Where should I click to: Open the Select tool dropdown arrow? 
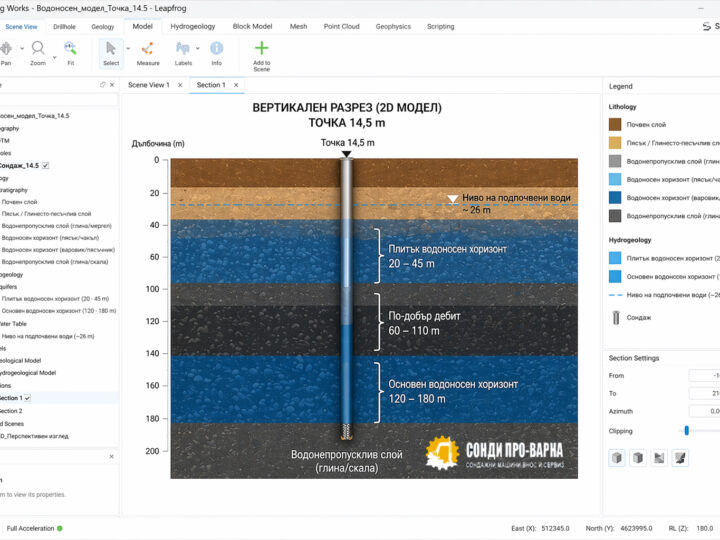coord(128,48)
